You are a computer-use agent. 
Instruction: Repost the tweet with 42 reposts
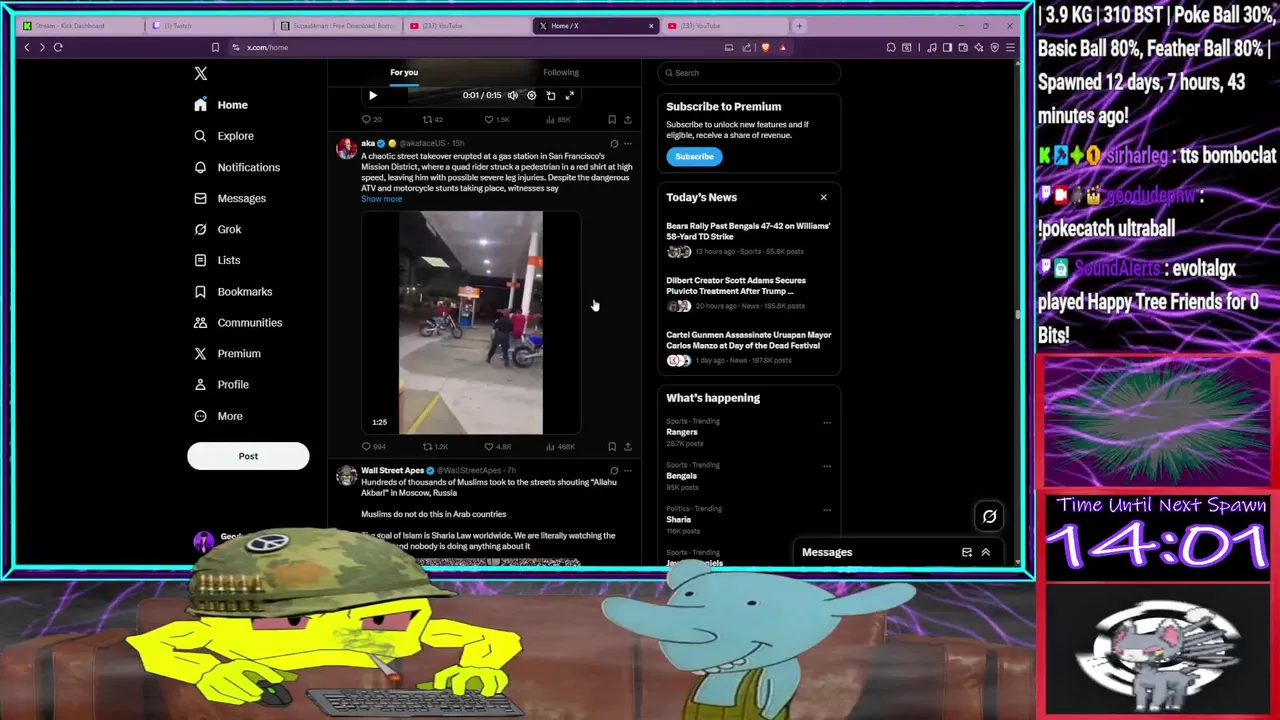click(x=432, y=120)
